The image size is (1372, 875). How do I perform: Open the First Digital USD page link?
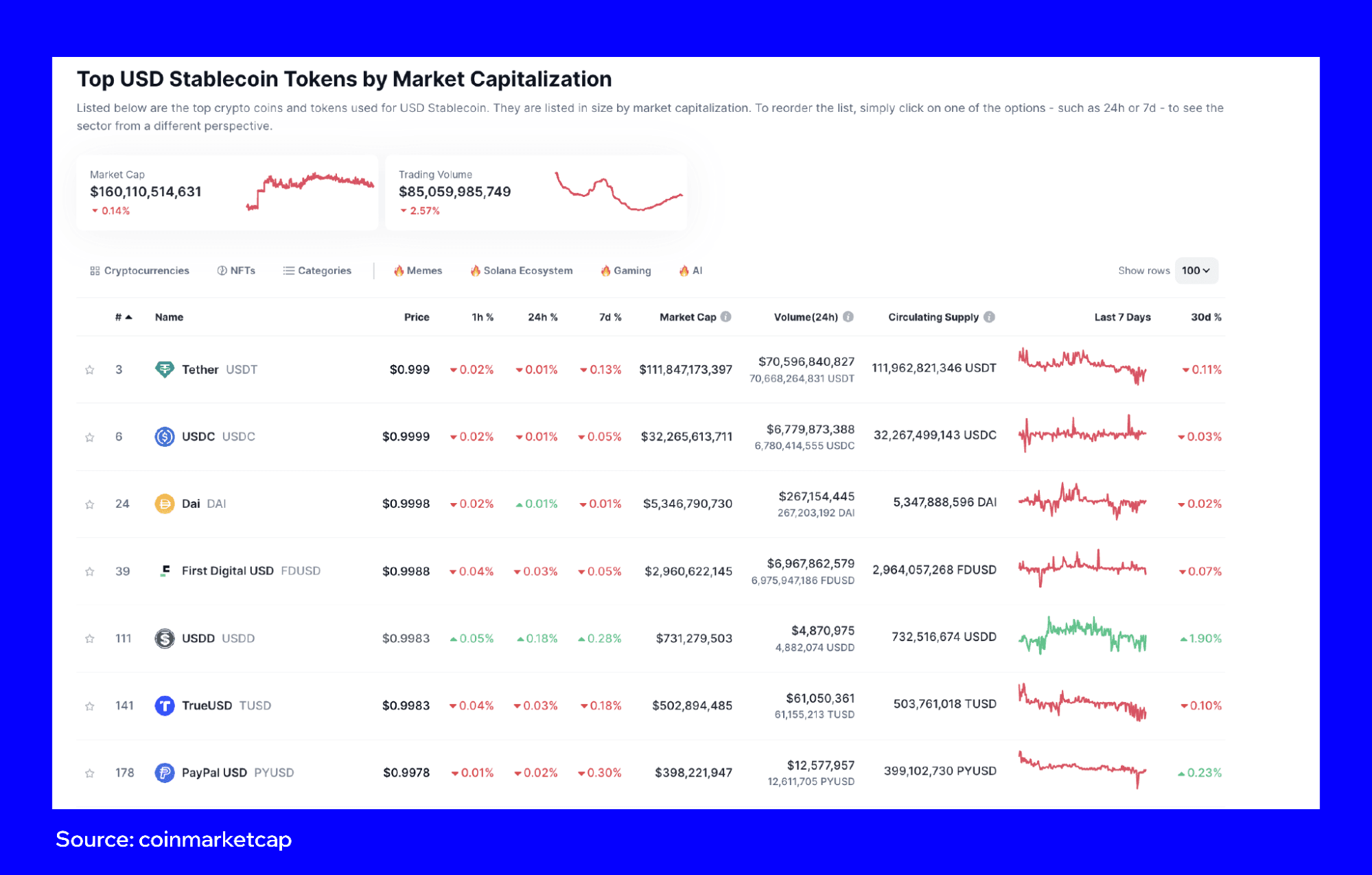coord(251,571)
